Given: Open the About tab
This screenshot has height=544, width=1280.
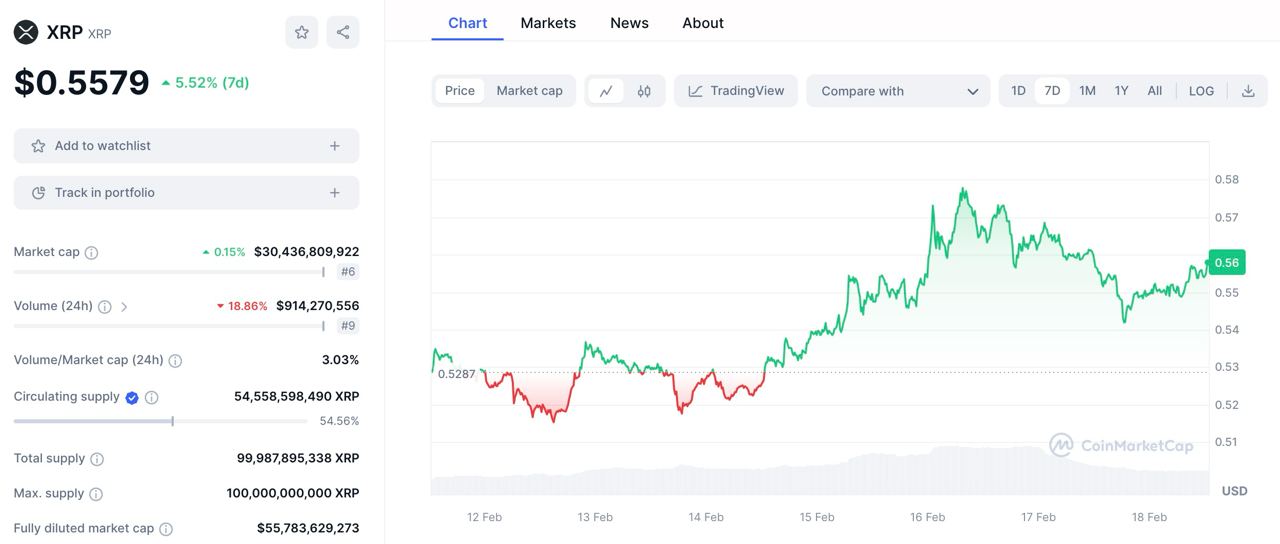Looking at the screenshot, I should point(703,23).
